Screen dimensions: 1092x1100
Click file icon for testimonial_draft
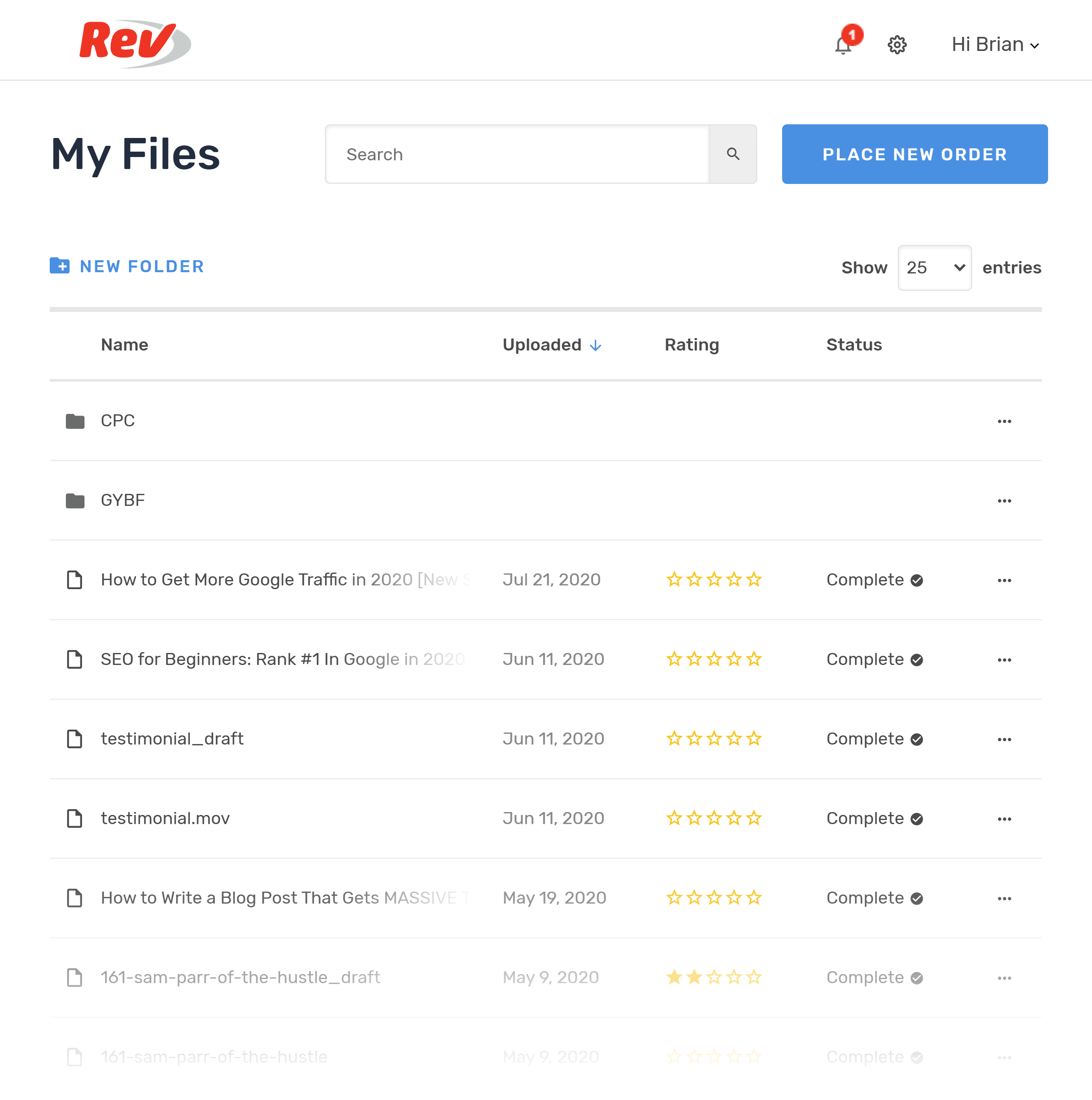pos(75,740)
